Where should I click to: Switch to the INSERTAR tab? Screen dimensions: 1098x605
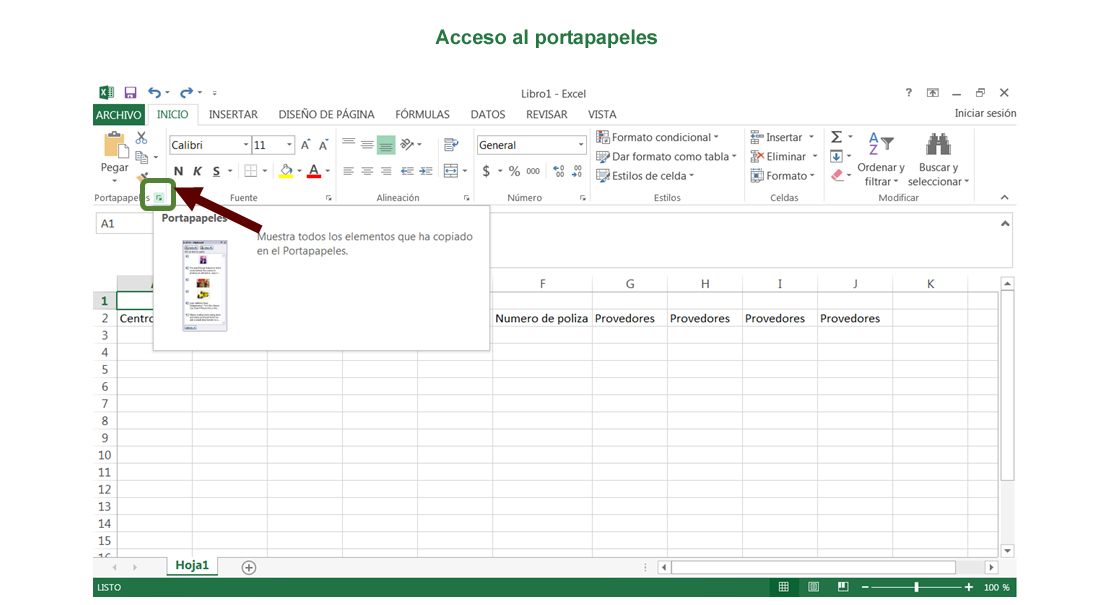click(x=233, y=114)
